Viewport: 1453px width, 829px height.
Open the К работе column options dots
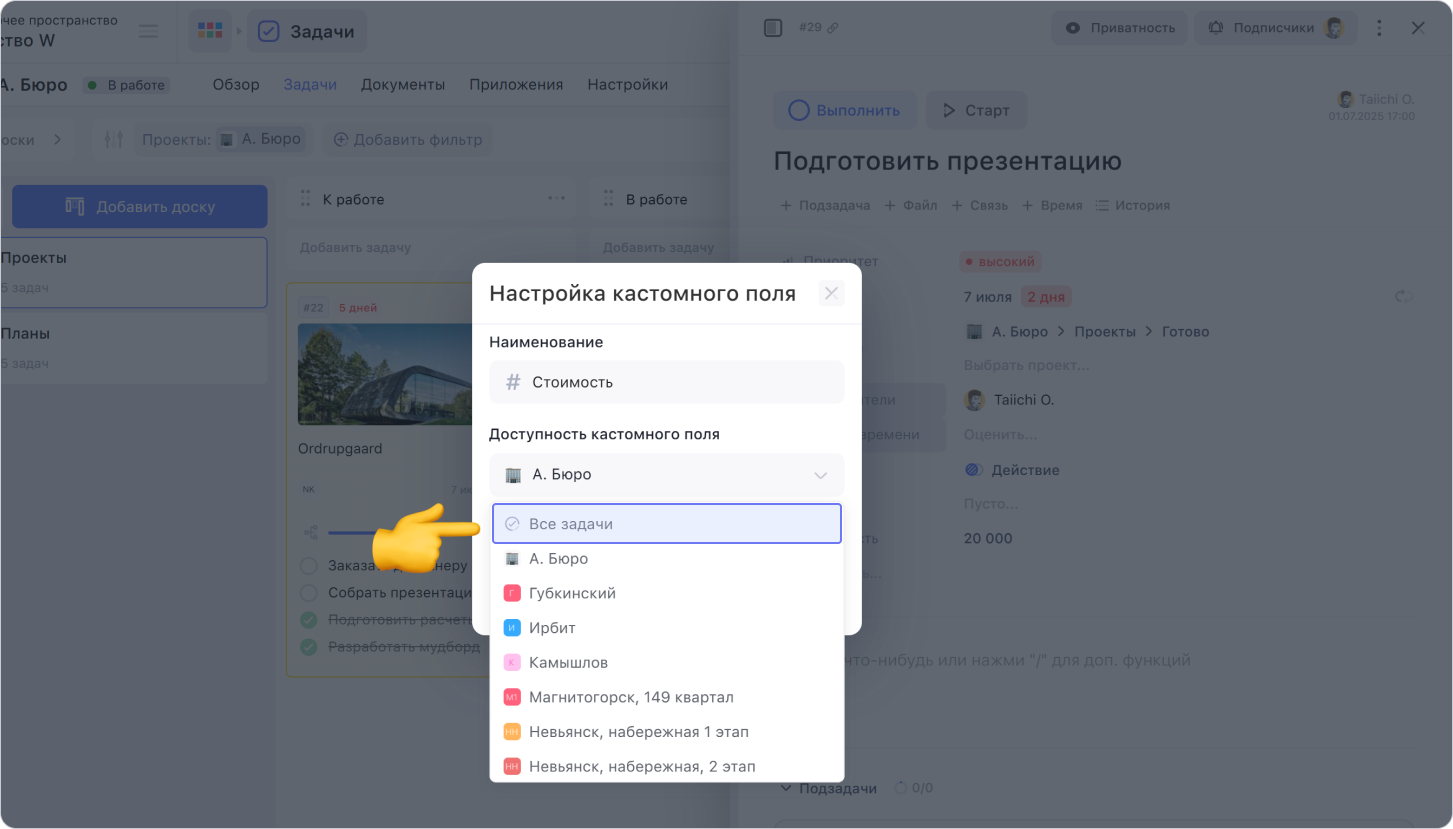click(x=556, y=199)
